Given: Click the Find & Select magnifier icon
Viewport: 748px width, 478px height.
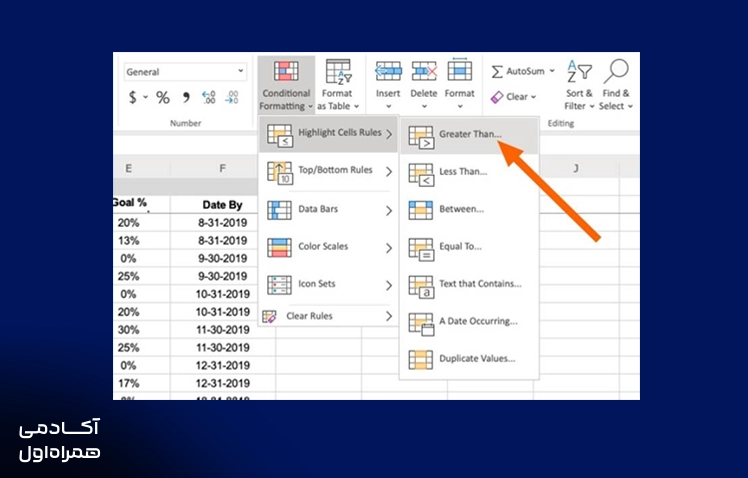Looking at the screenshot, I should (x=616, y=71).
